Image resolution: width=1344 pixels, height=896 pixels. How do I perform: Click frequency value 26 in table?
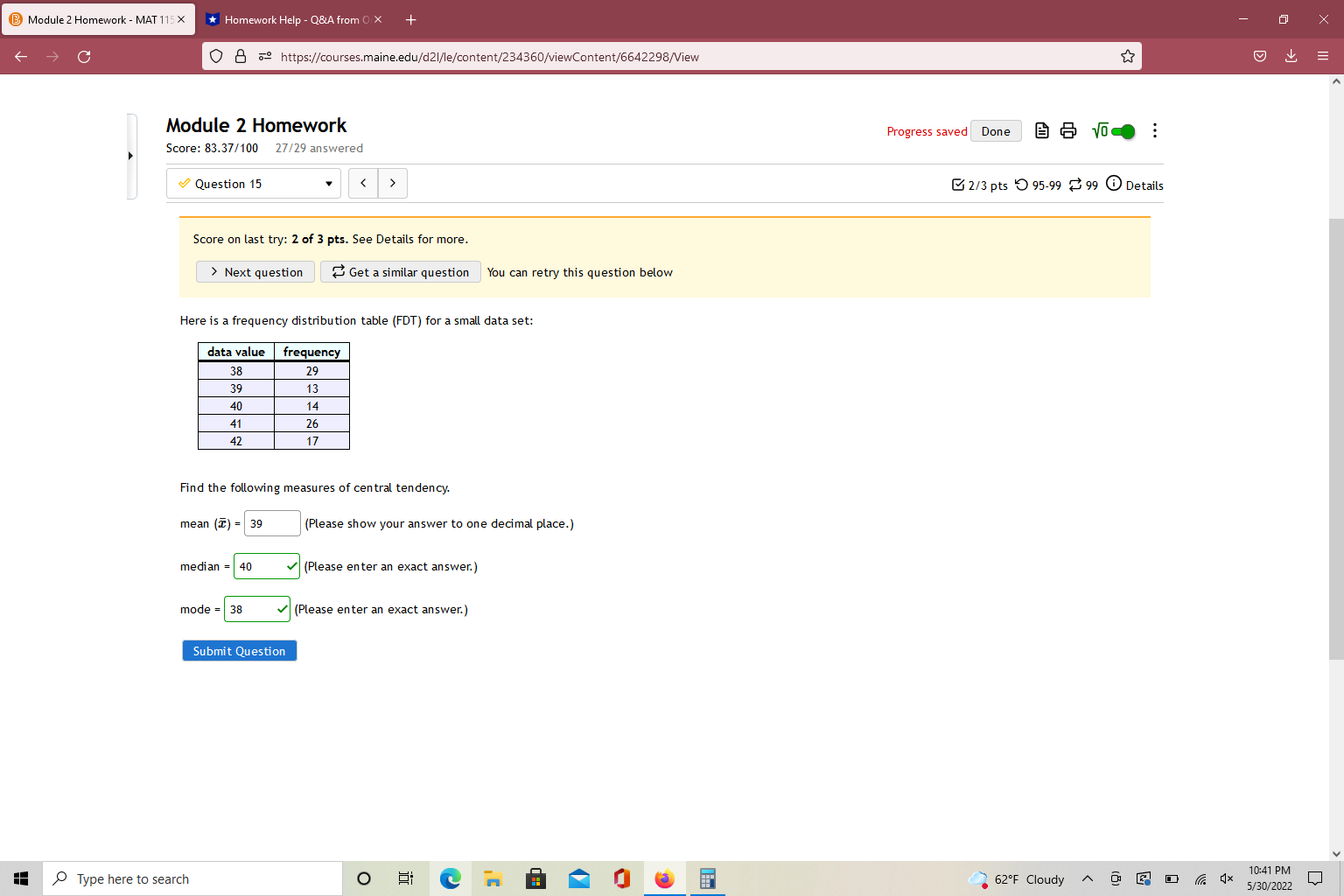pos(312,423)
